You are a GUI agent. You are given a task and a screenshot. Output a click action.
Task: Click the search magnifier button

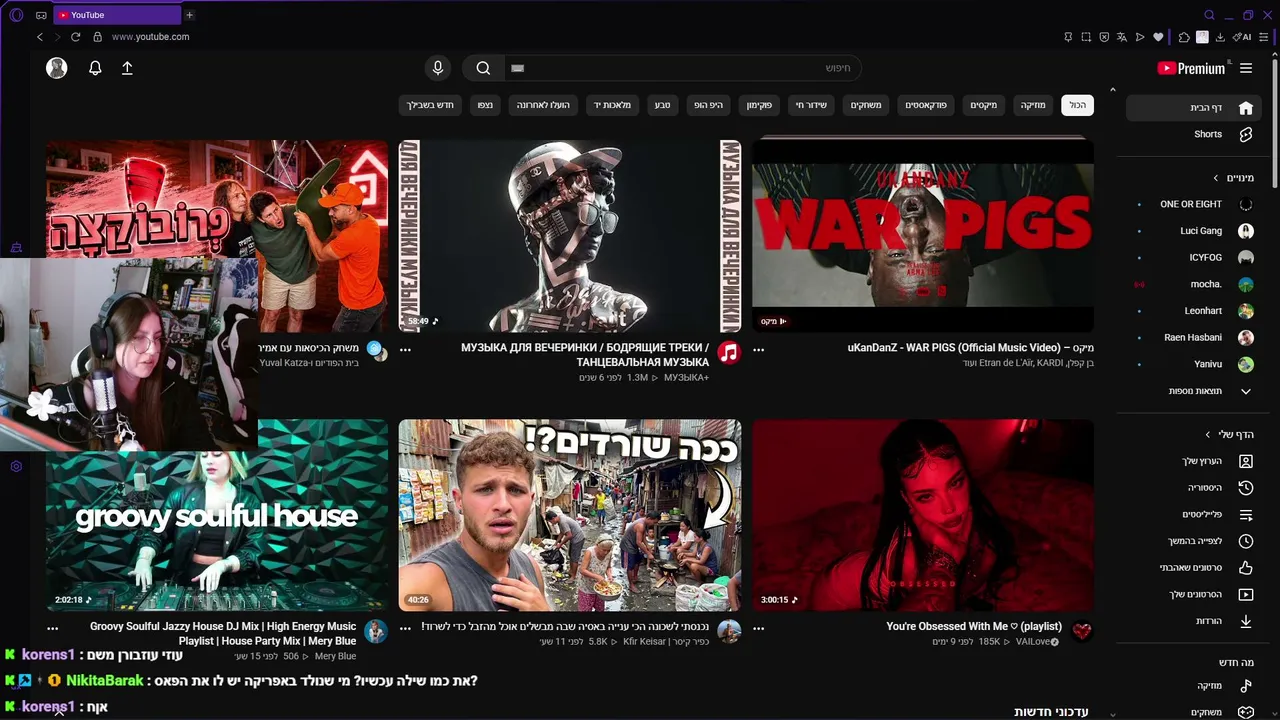click(483, 68)
